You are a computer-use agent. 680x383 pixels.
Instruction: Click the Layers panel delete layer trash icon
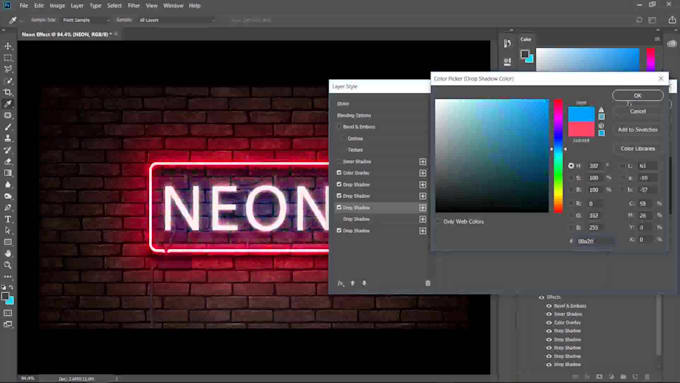pyautogui.click(x=647, y=377)
